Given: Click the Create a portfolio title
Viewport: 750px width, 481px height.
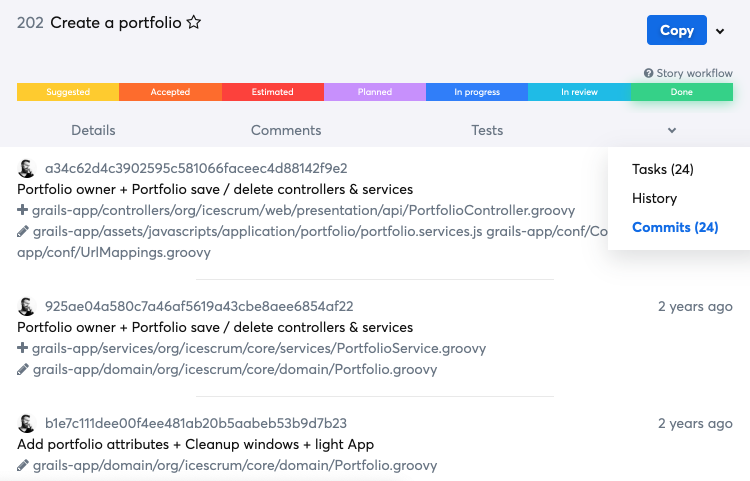Looking at the screenshot, I should [x=116, y=22].
